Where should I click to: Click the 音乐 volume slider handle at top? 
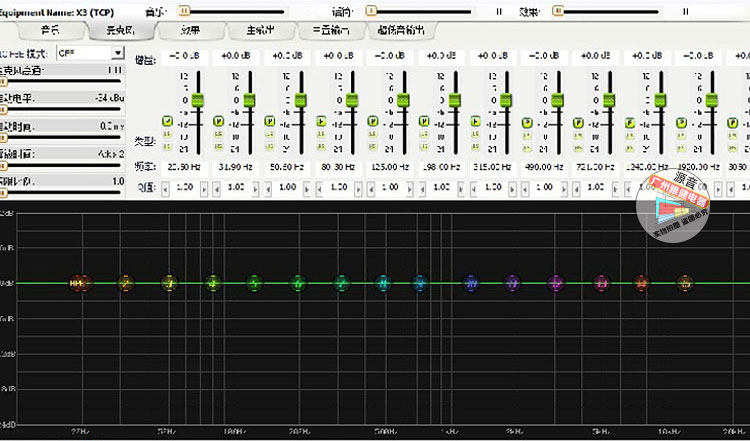click(x=184, y=11)
